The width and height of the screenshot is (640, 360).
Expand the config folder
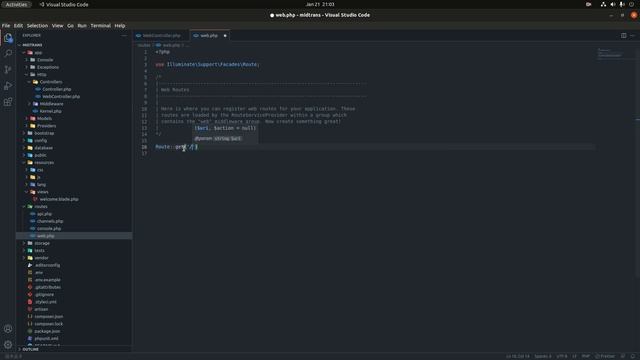pos(41,140)
